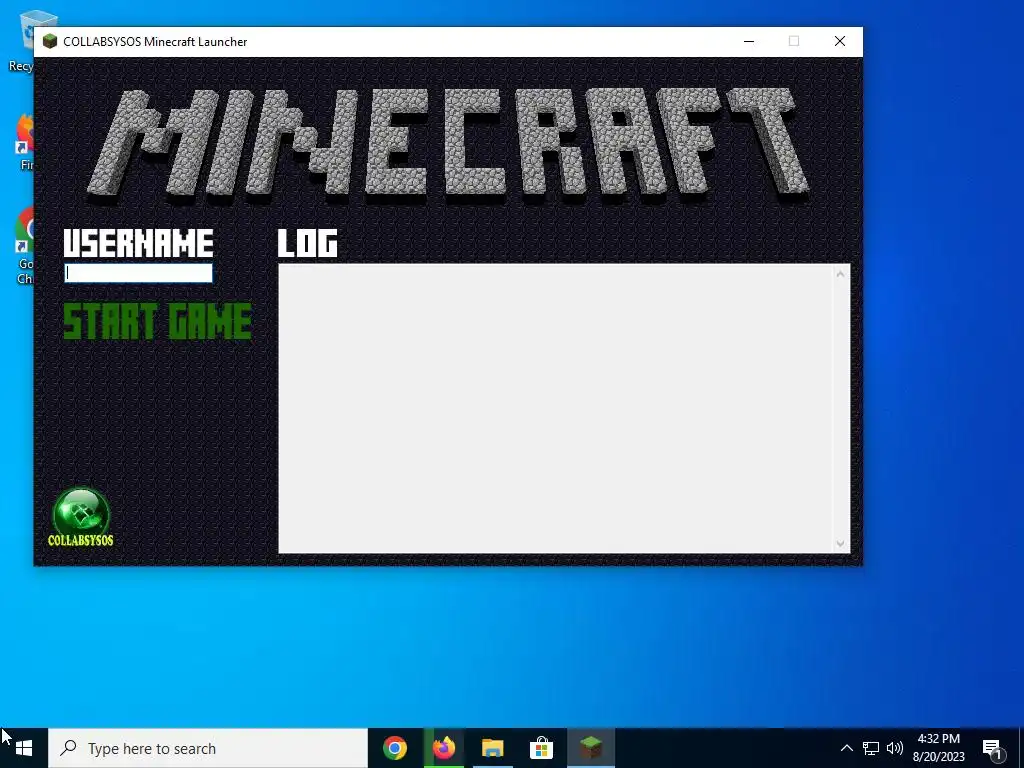This screenshot has width=1024, height=768.
Task: Open Firefox from the taskbar
Action: coord(444,748)
